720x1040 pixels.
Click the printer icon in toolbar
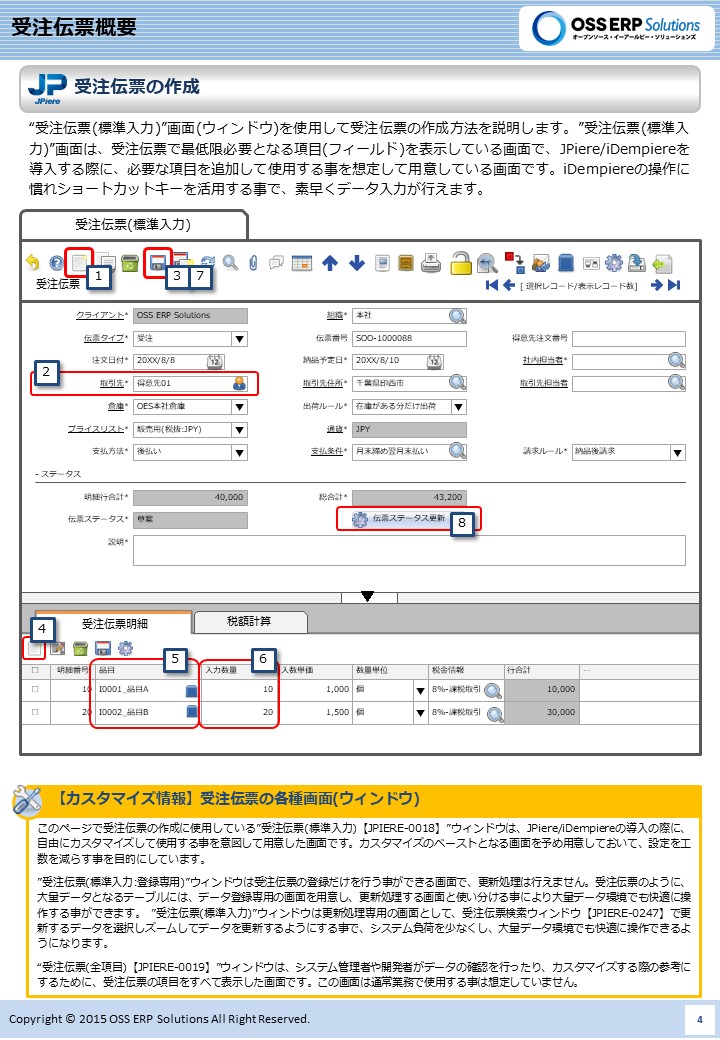(x=431, y=263)
